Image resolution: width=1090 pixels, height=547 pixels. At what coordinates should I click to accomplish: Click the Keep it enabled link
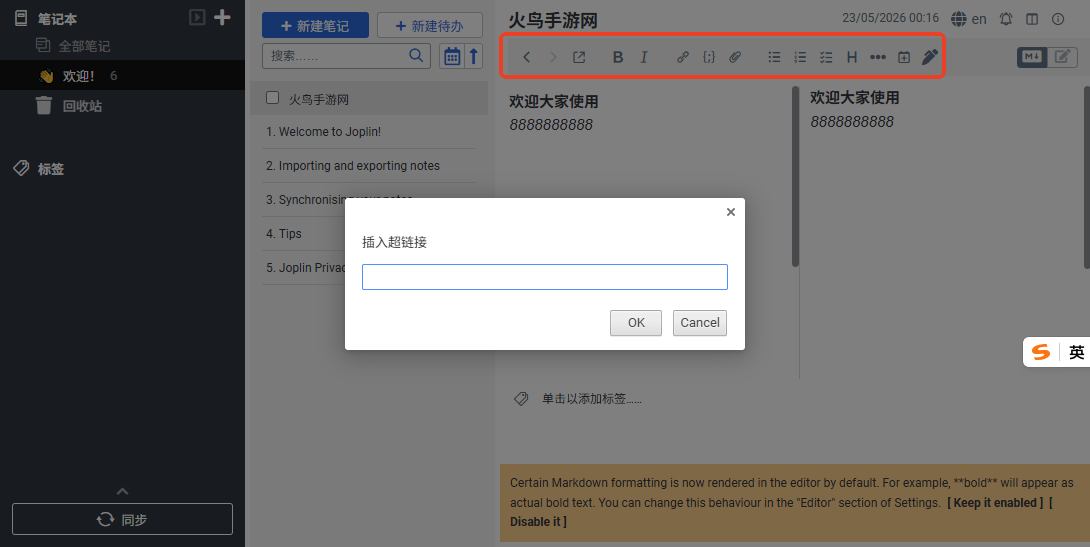(995, 503)
